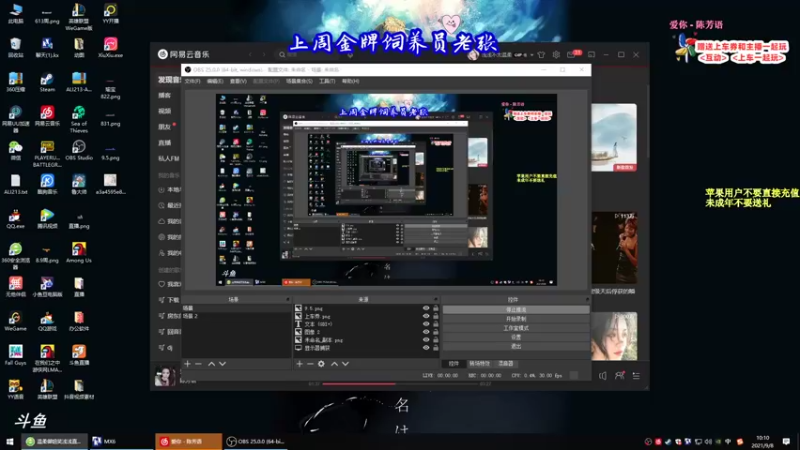Move the selected scene down in OBS

click(222, 364)
